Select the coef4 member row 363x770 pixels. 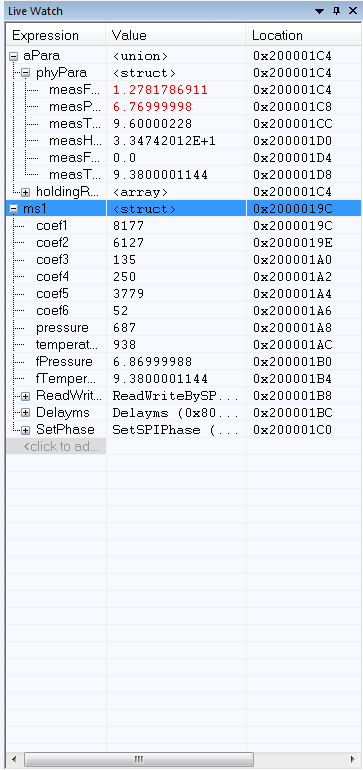[x=184, y=277]
